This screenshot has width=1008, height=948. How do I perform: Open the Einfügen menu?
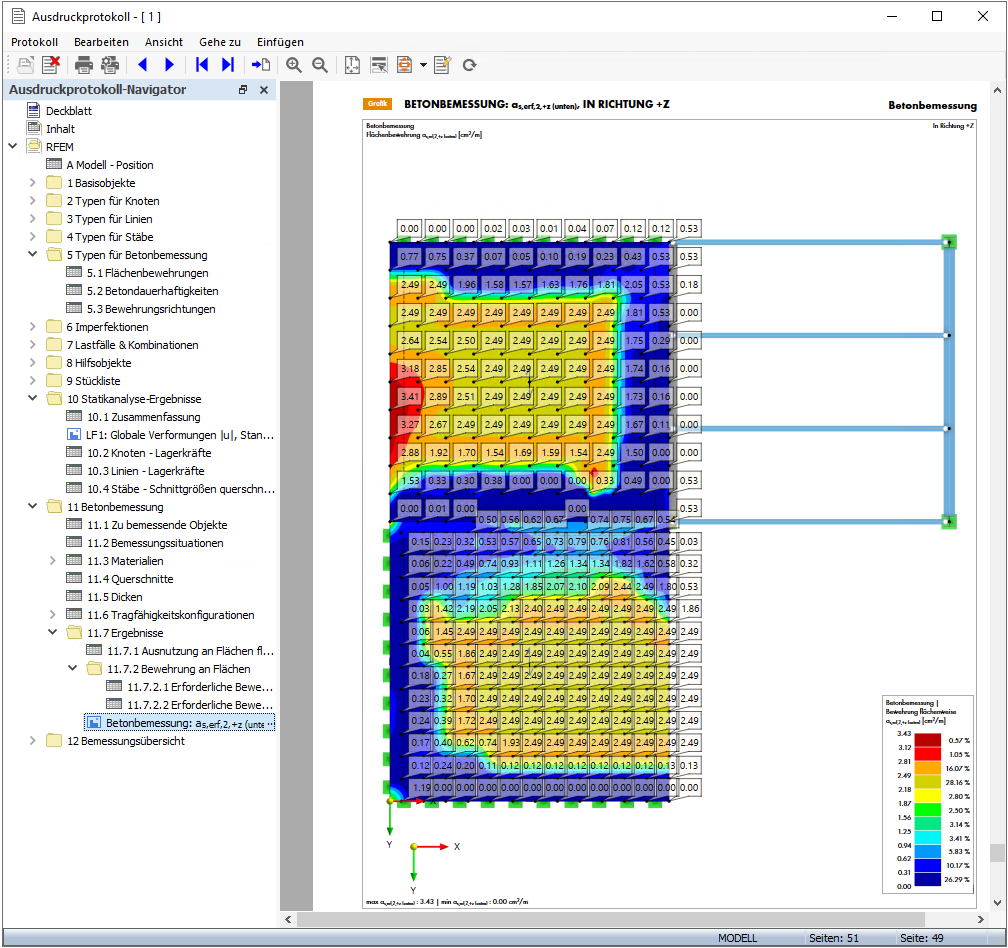pyautogui.click(x=280, y=42)
